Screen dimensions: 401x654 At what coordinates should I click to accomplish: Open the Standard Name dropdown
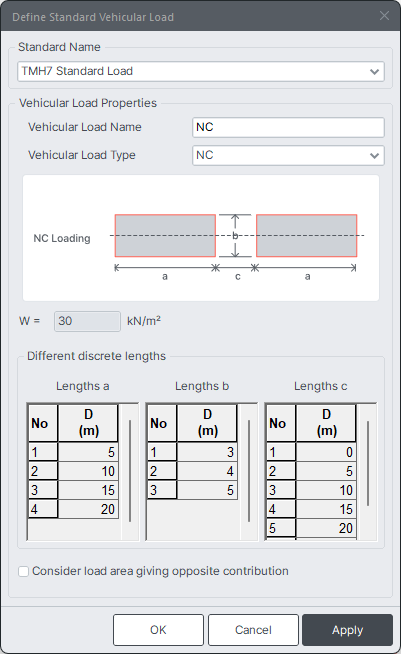point(201,71)
